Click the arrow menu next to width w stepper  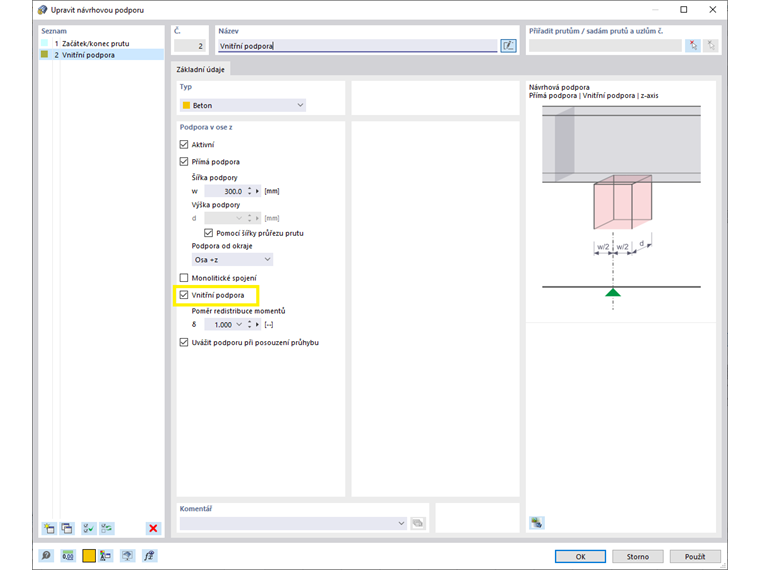coord(257,191)
